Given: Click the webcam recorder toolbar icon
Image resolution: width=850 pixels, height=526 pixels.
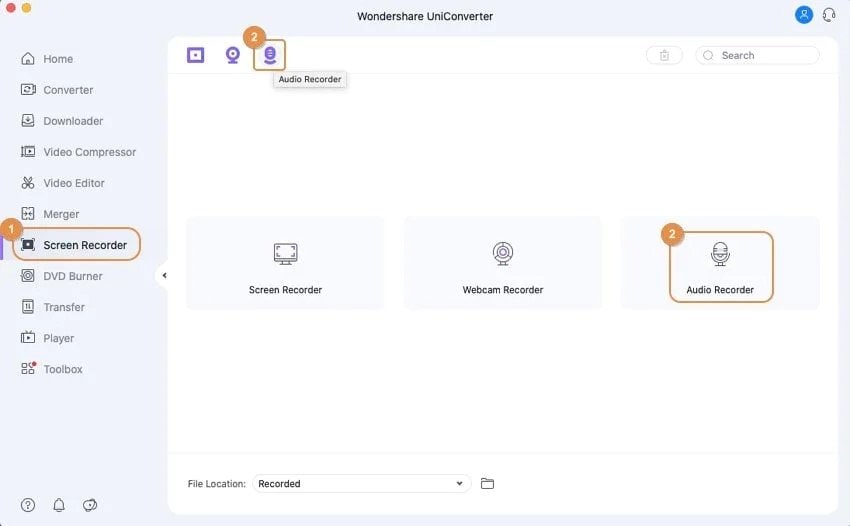Looking at the screenshot, I should 233,55.
